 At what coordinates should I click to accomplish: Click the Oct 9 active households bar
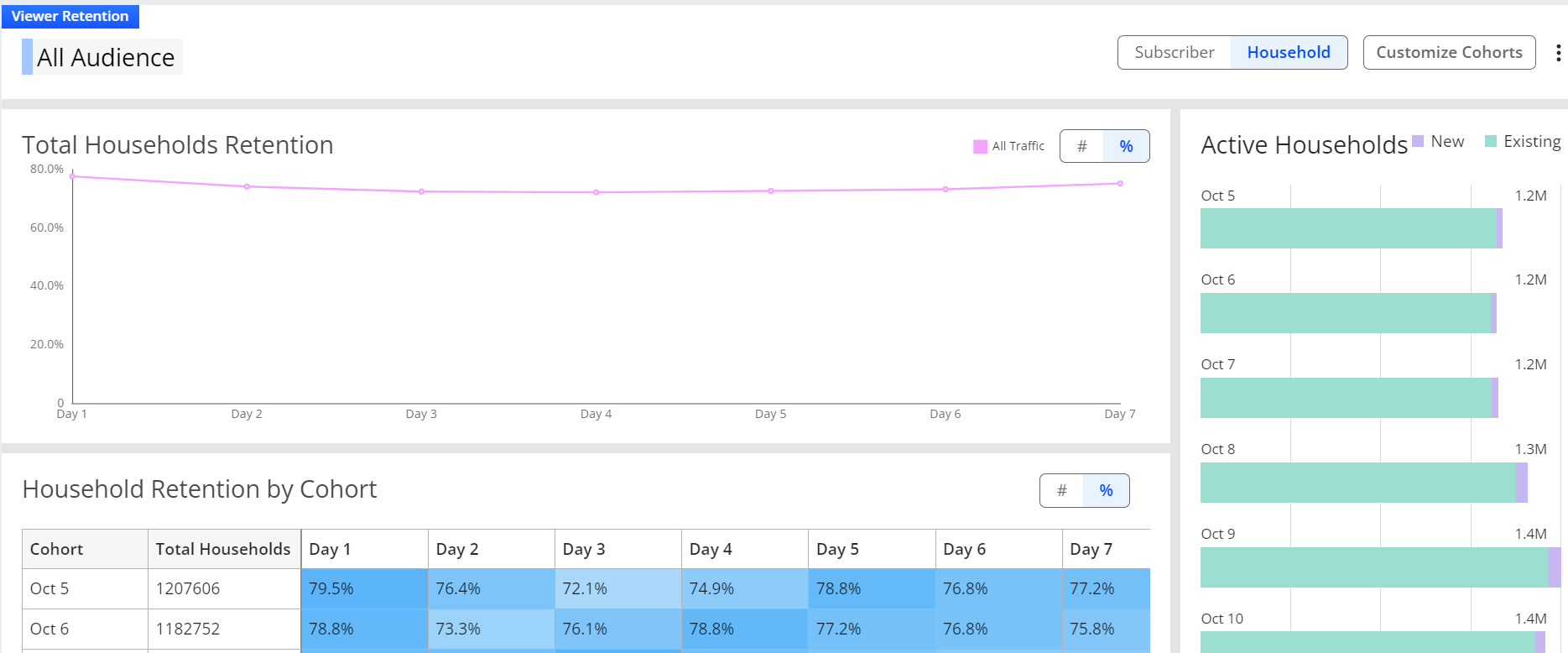click(x=1381, y=567)
